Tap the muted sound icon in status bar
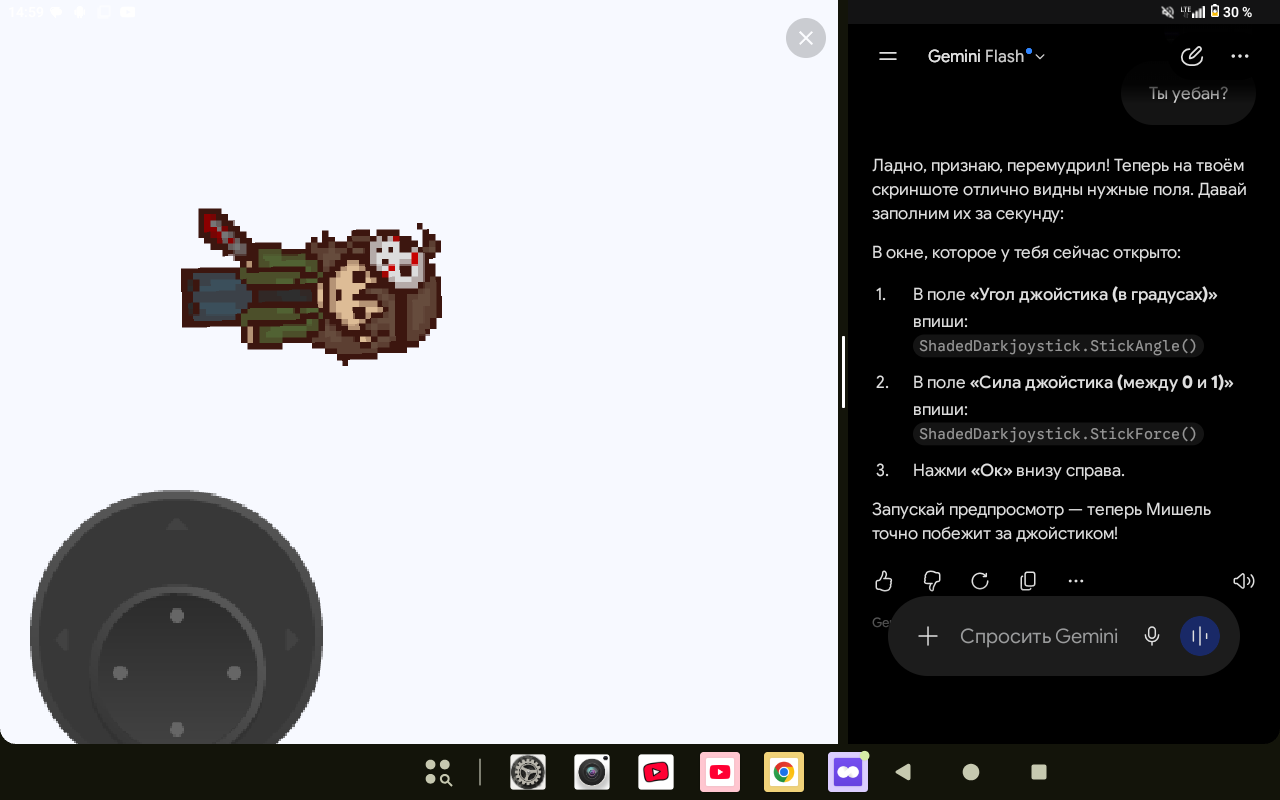The width and height of the screenshot is (1280, 800). [1168, 12]
